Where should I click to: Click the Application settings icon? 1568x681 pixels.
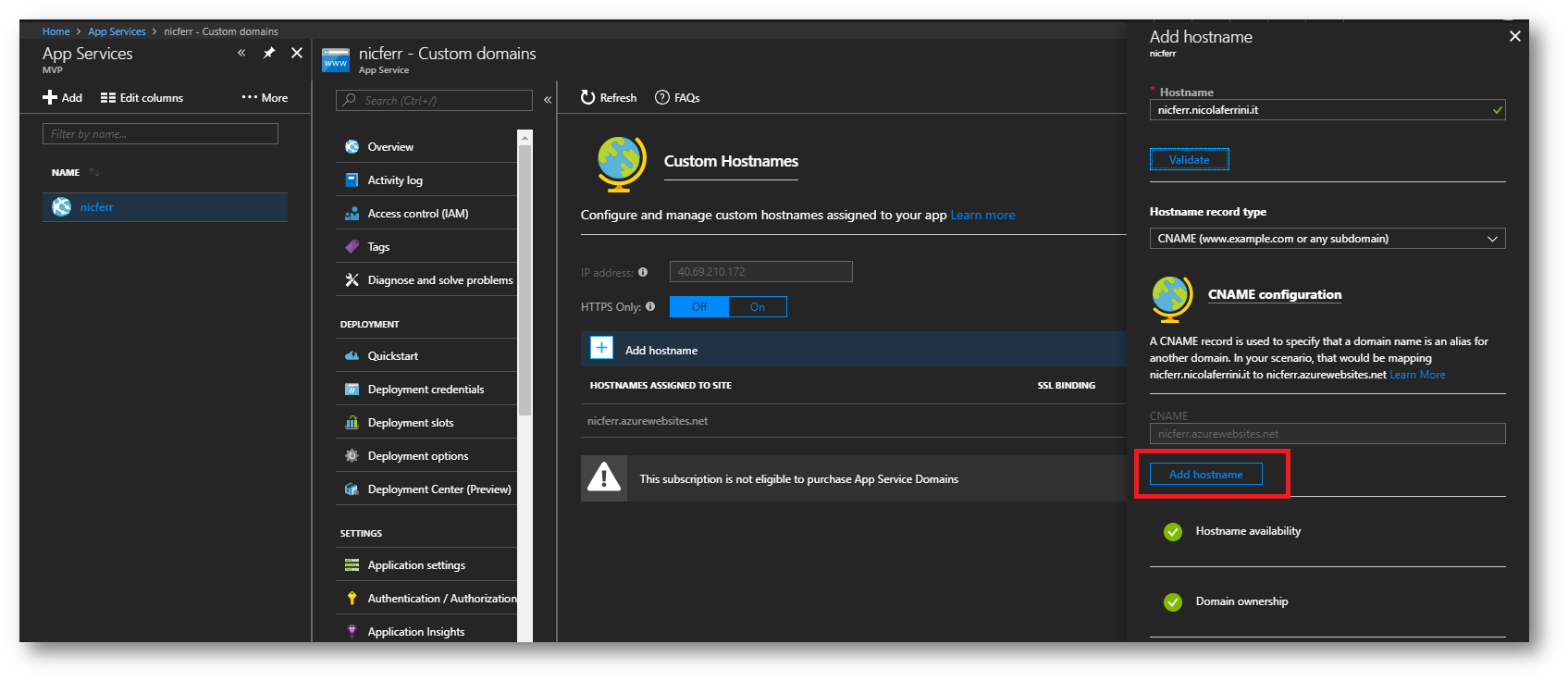point(352,565)
